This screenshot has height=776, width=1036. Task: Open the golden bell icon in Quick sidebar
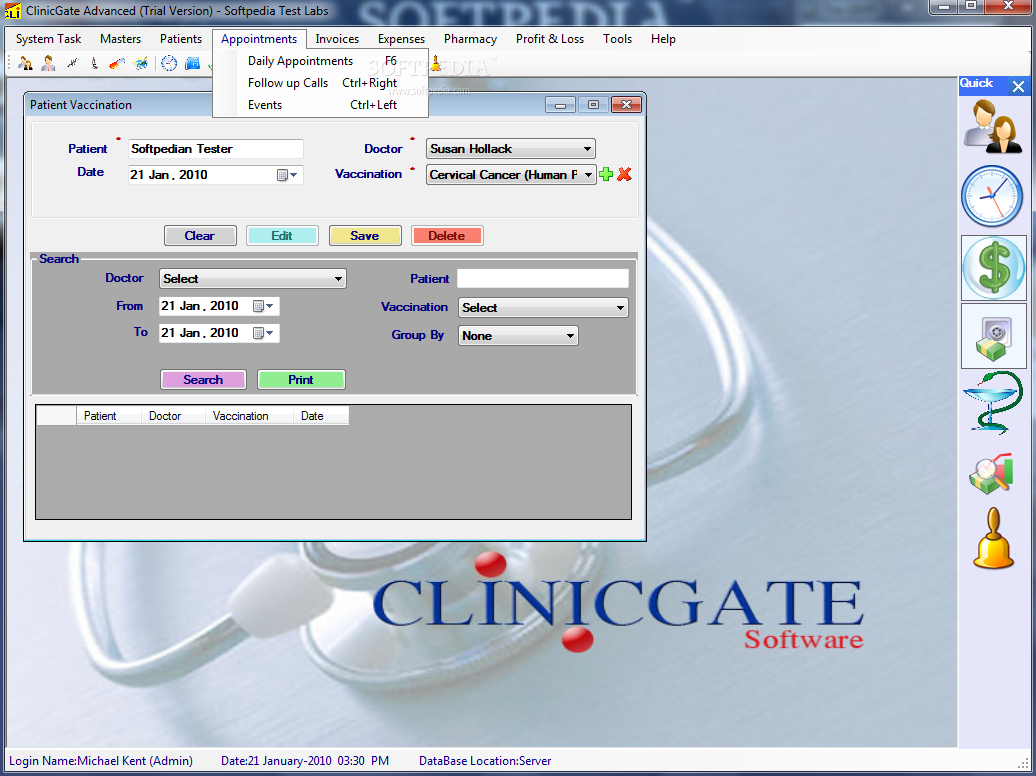click(x=993, y=539)
